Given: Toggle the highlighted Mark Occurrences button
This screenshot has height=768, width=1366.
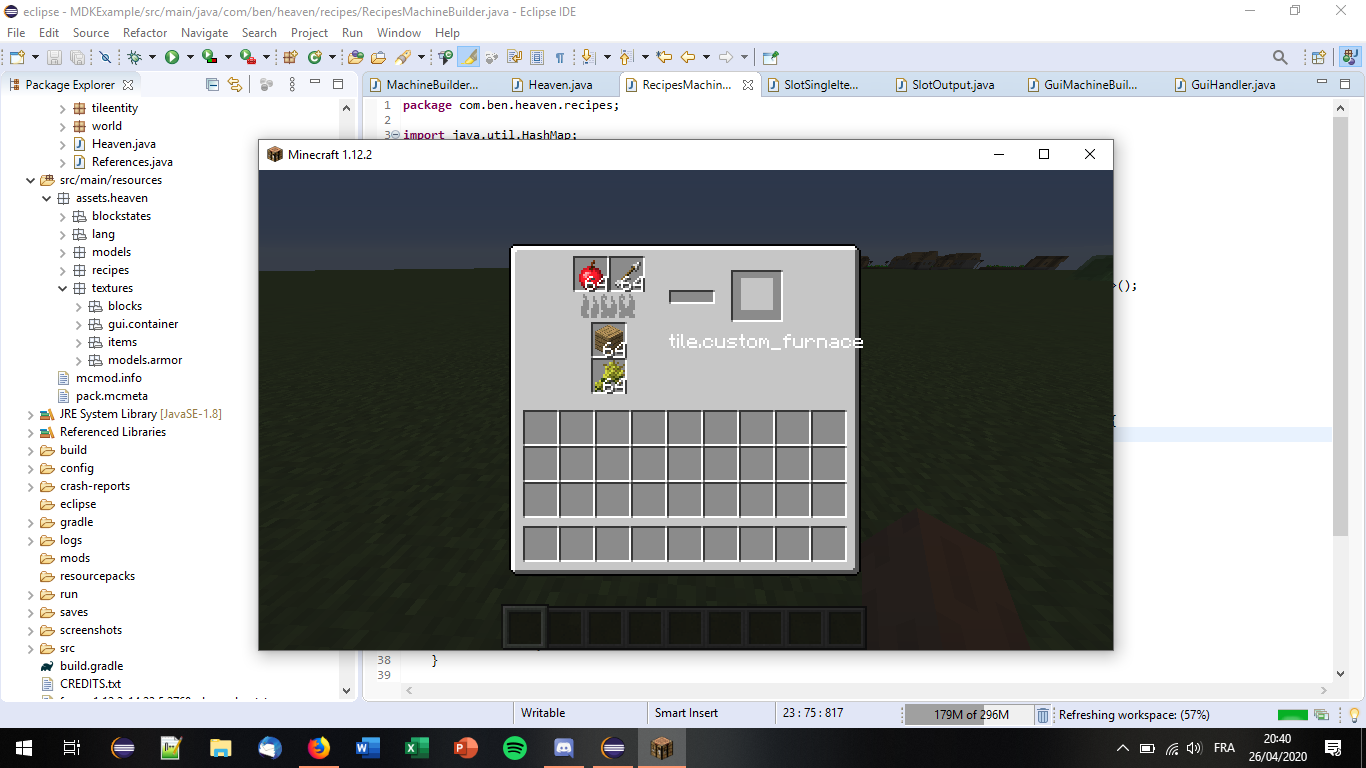Looking at the screenshot, I should coord(468,57).
